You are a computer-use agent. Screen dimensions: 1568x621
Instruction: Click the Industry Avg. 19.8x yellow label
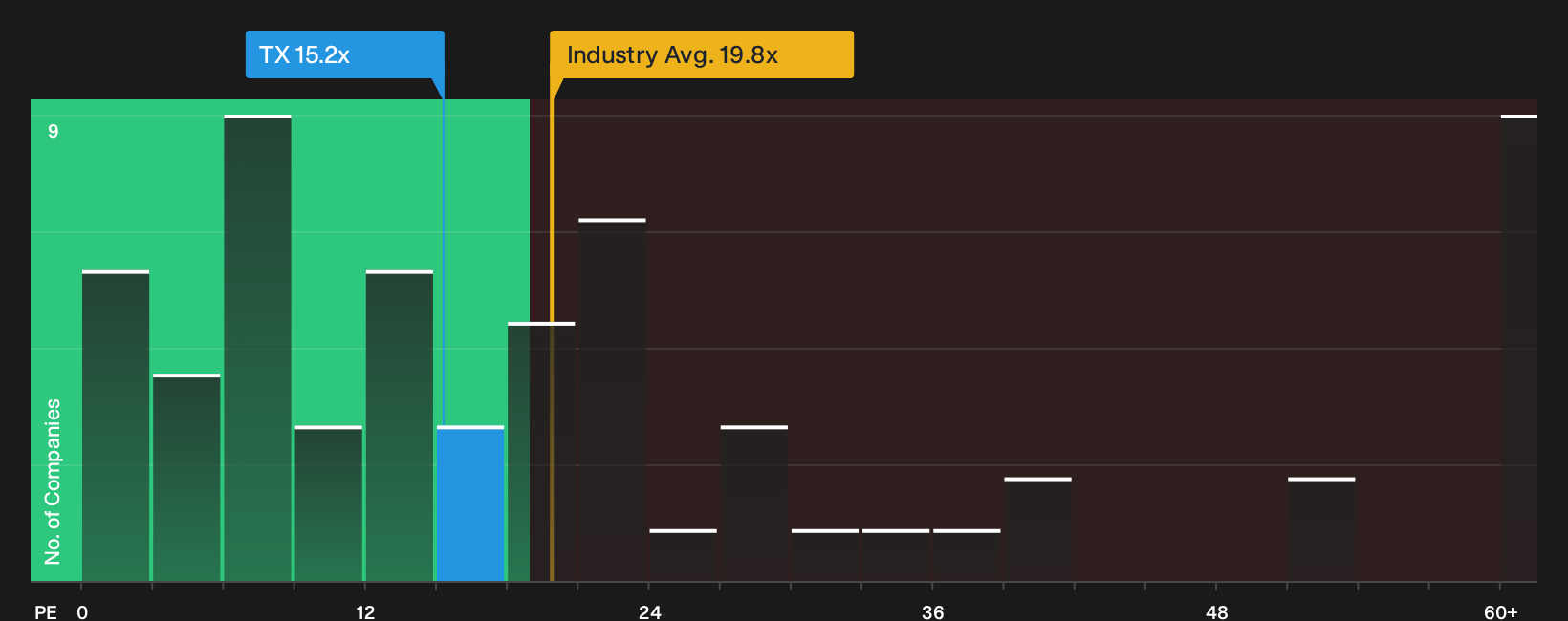point(701,54)
